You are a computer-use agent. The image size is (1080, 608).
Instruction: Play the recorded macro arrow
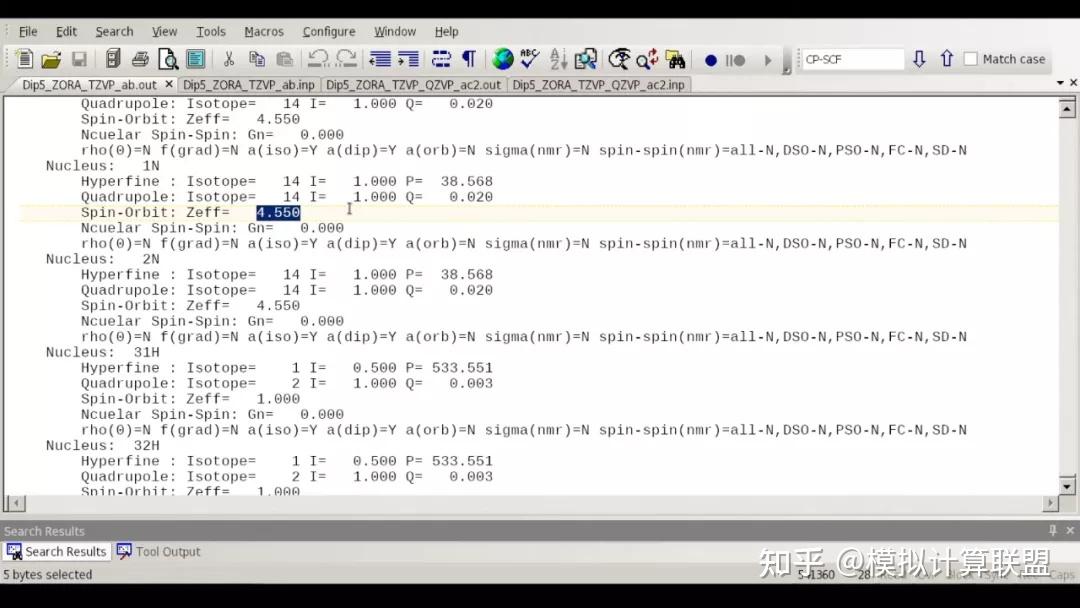(768, 61)
